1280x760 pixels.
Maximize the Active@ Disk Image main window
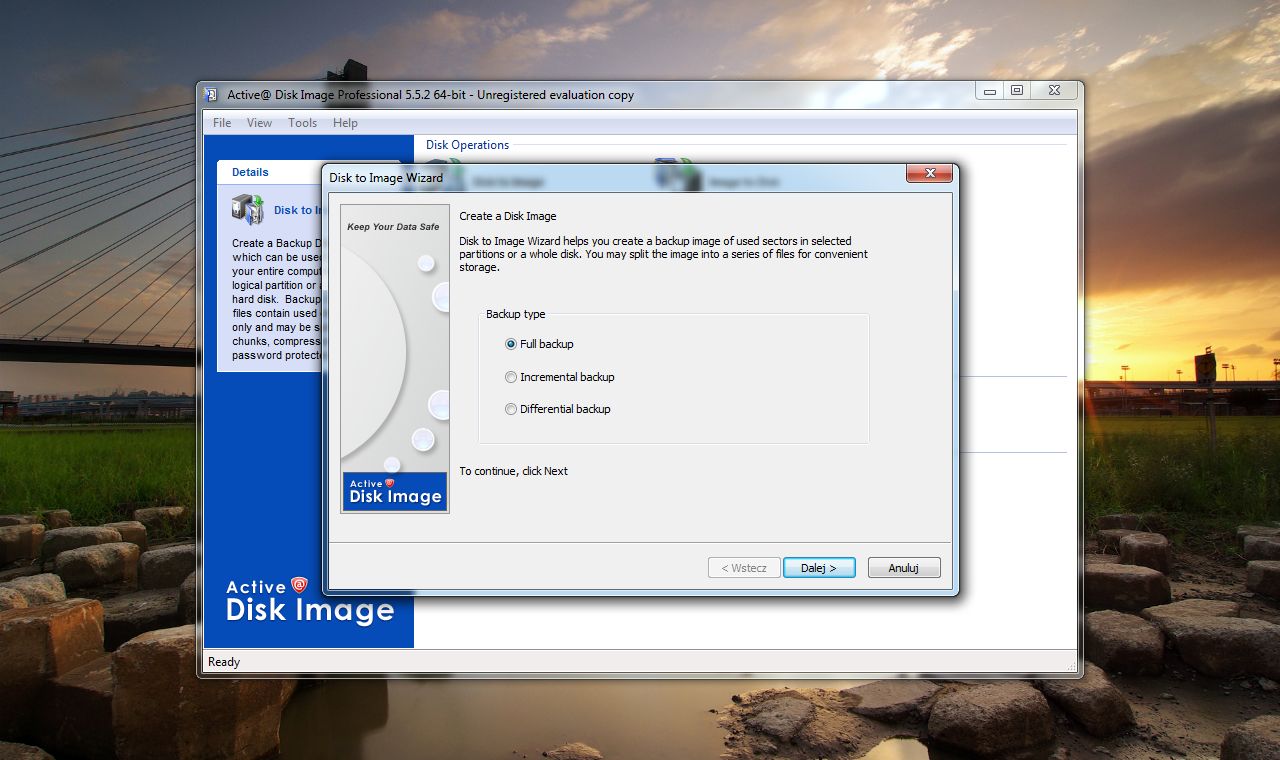point(1017,91)
